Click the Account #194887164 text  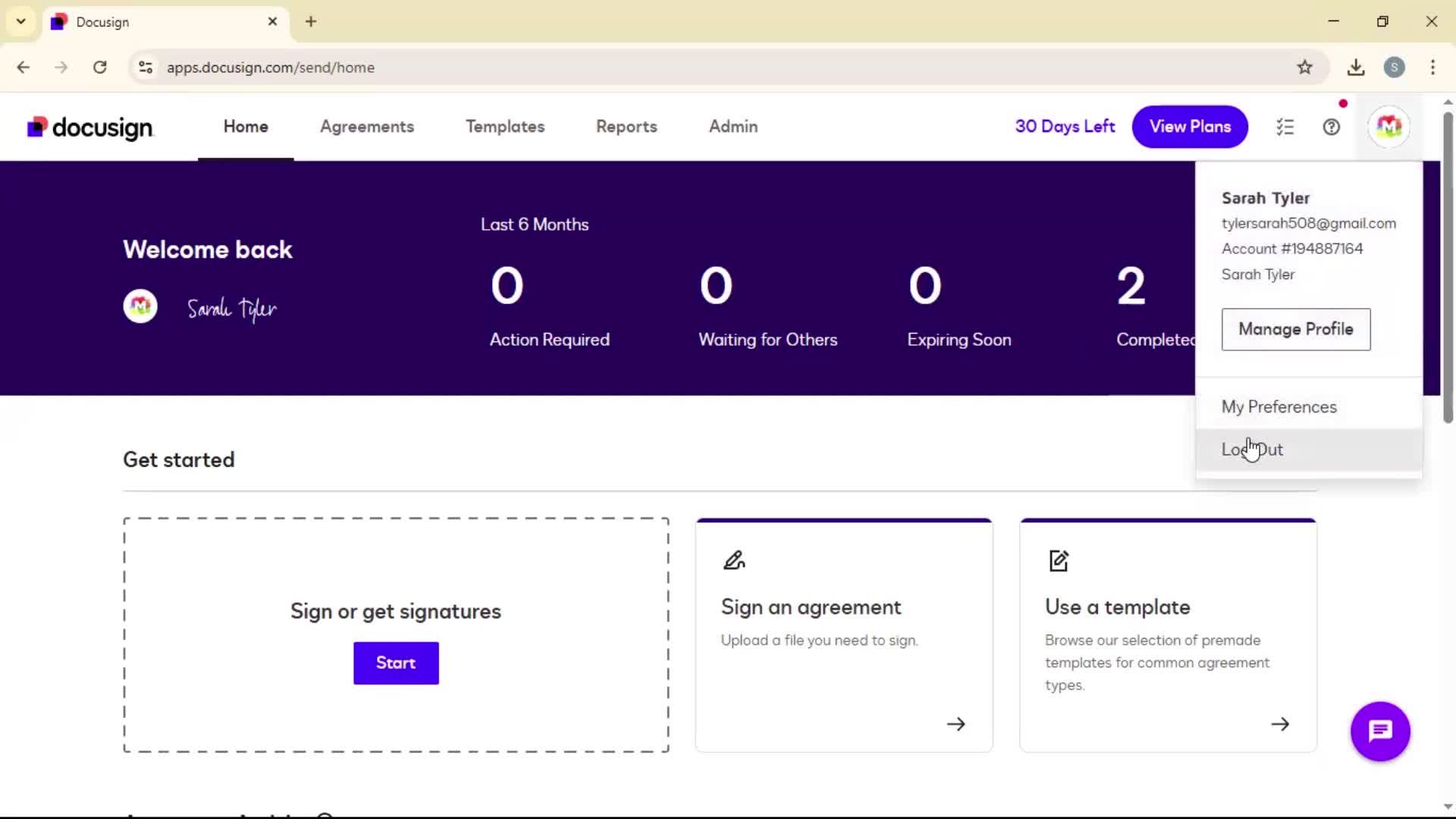click(1291, 249)
